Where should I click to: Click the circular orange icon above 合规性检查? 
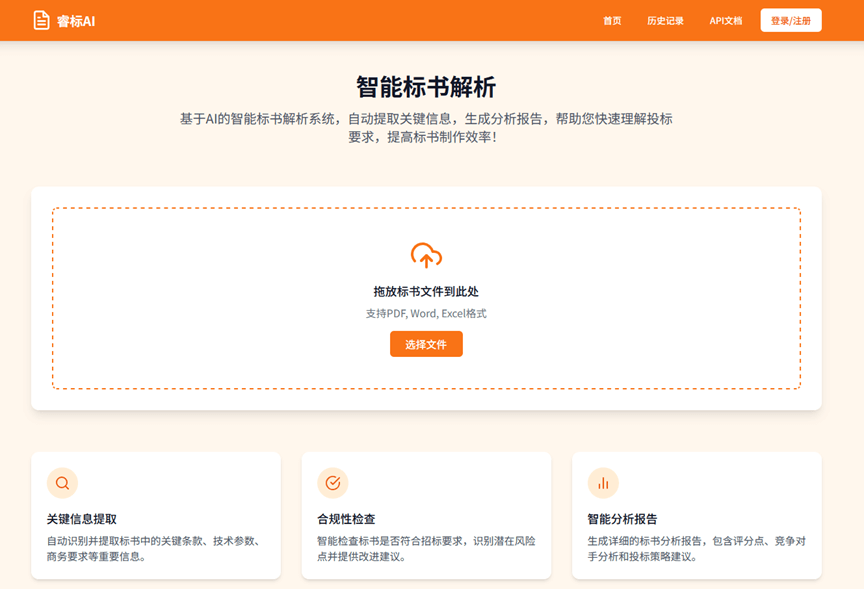click(x=332, y=482)
